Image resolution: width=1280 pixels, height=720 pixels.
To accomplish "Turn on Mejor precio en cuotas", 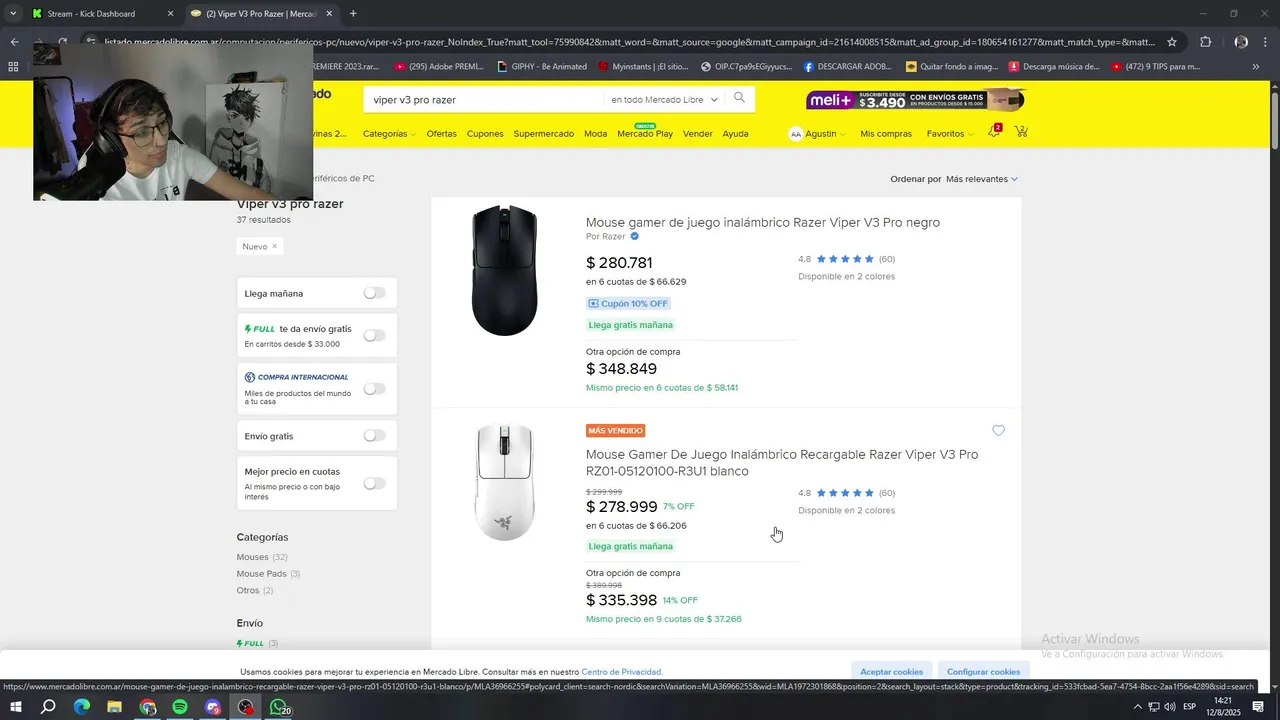I will coord(374,483).
